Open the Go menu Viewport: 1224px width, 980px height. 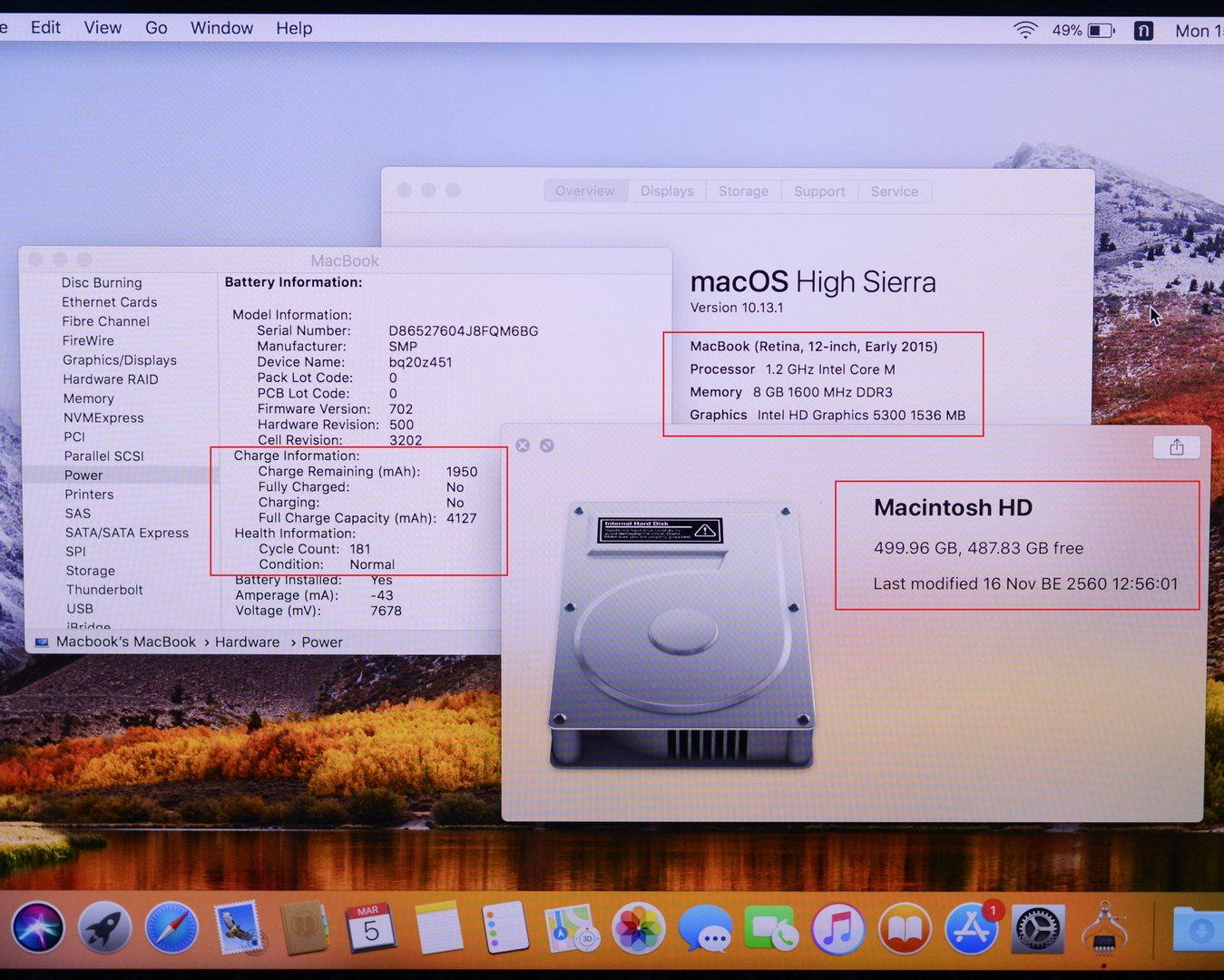pyautogui.click(x=156, y=28)
